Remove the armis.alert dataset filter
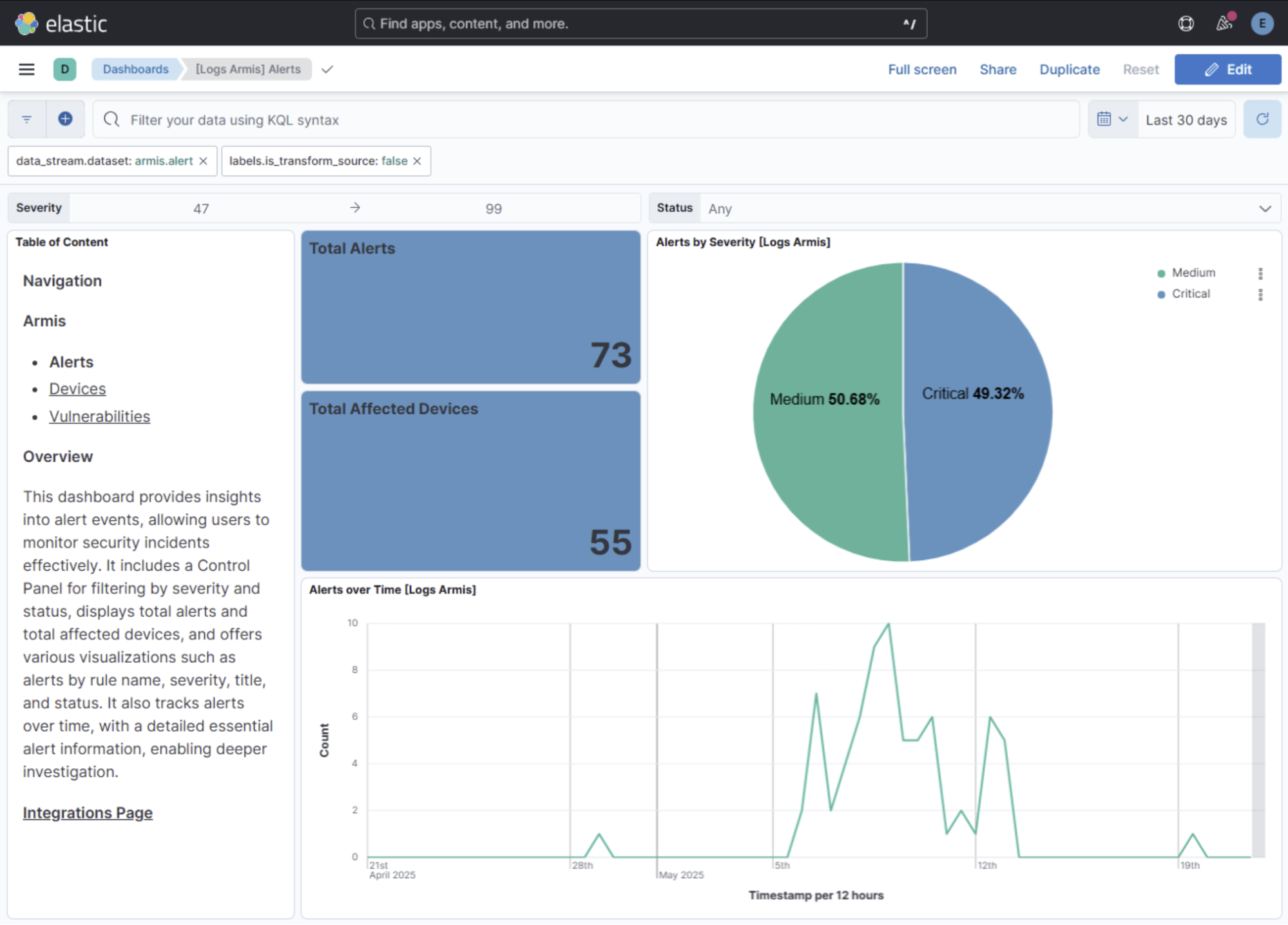This screenshot has width=1288, height=925. (x=204, y=161)
